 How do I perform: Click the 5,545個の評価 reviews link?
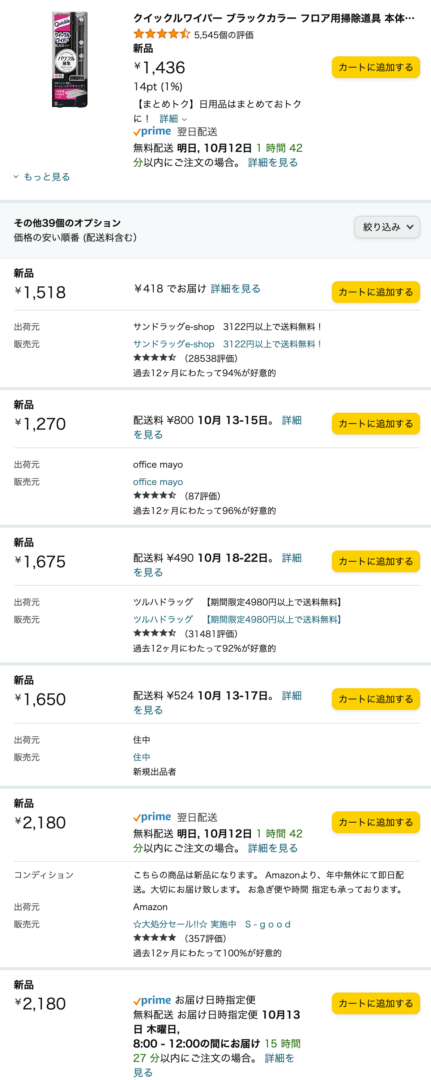(223, 34)
